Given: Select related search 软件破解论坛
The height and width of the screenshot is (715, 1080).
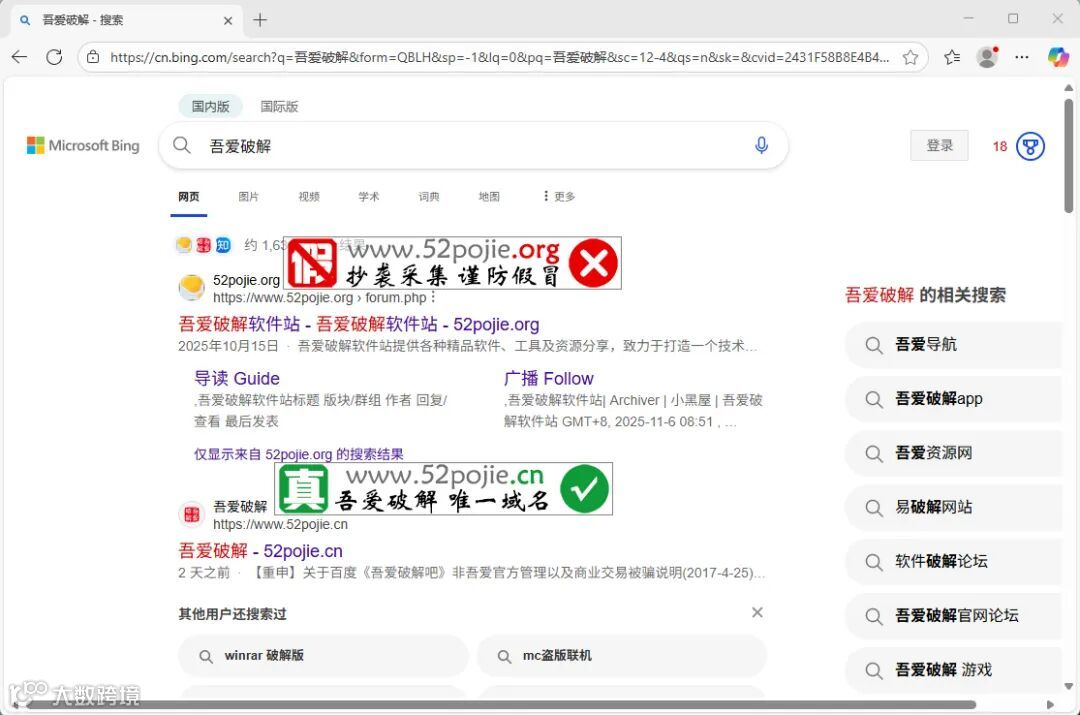Looking at the screenshot, I should tap(954, 561).
